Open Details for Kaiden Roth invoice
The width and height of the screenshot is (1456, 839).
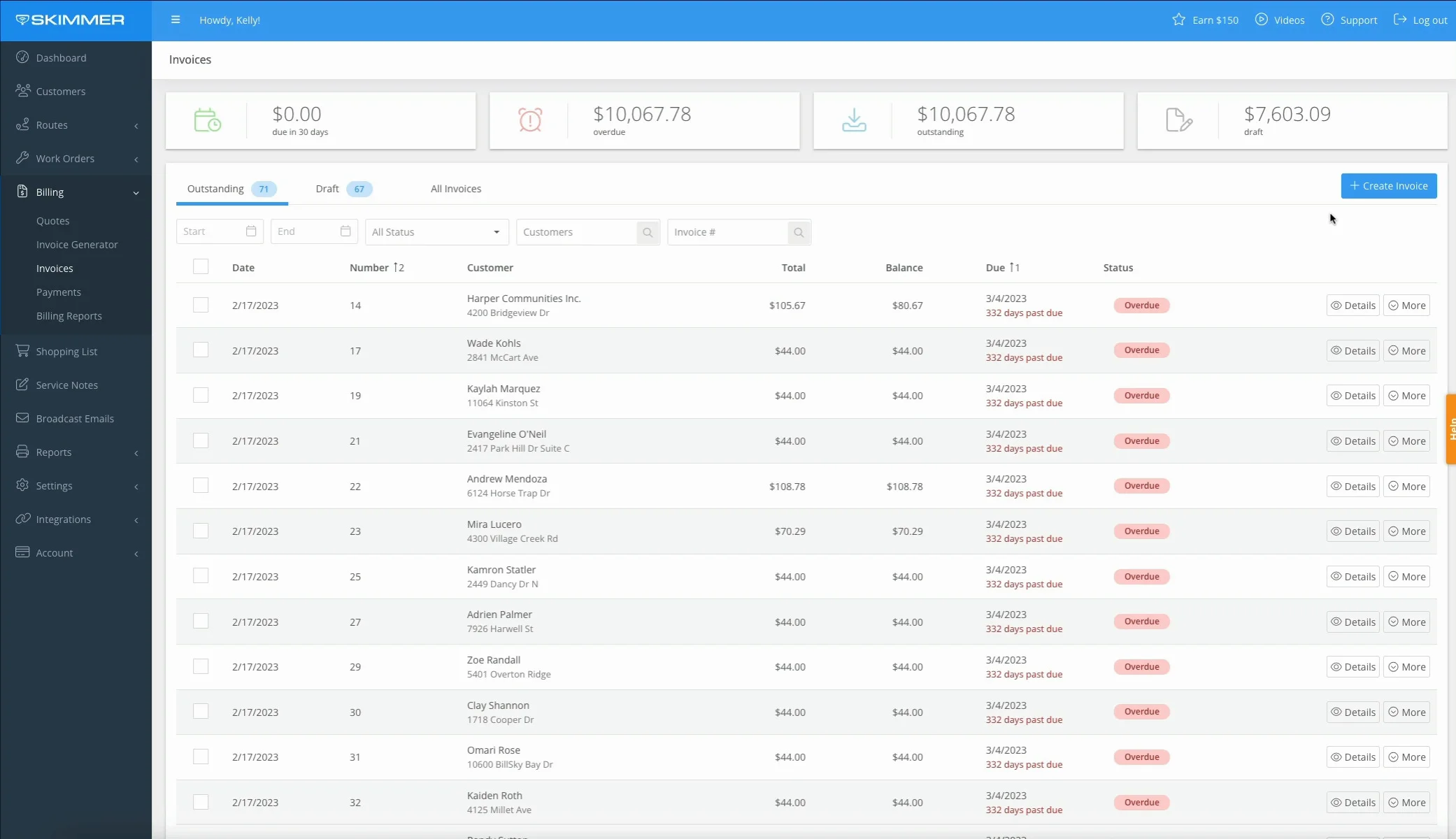(x=1352, y=803)
